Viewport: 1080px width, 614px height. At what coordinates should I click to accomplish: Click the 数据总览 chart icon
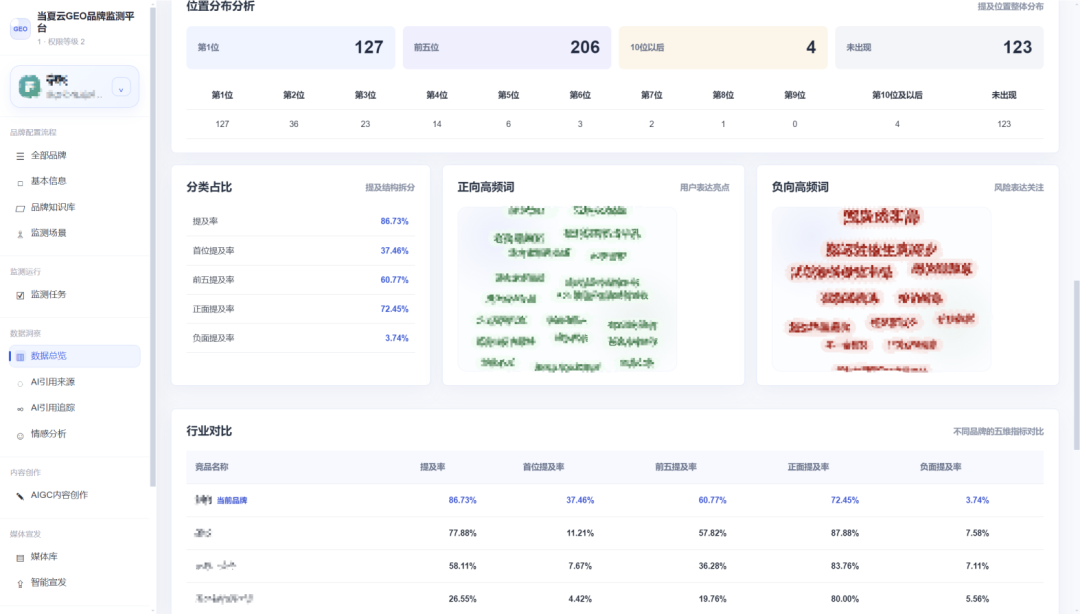[x=20, y=356]
